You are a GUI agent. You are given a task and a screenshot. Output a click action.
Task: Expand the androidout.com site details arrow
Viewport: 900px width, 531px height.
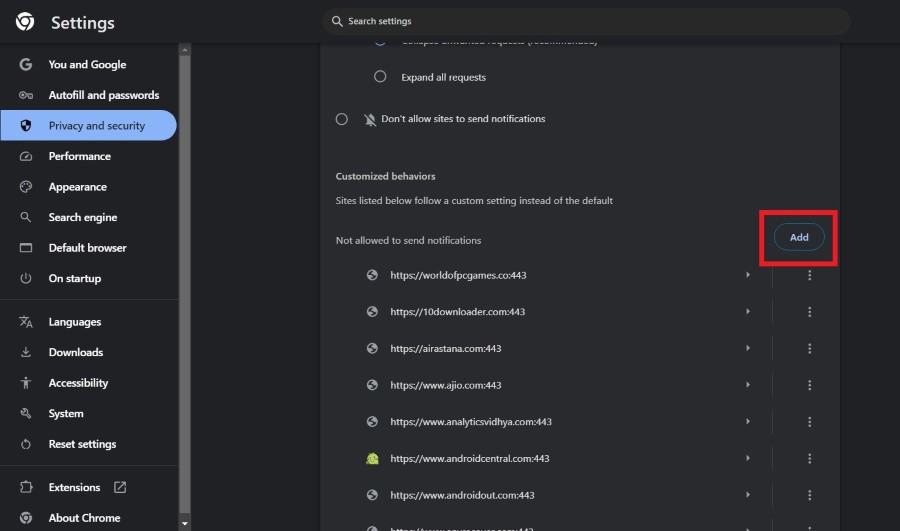tap(748, 494)
